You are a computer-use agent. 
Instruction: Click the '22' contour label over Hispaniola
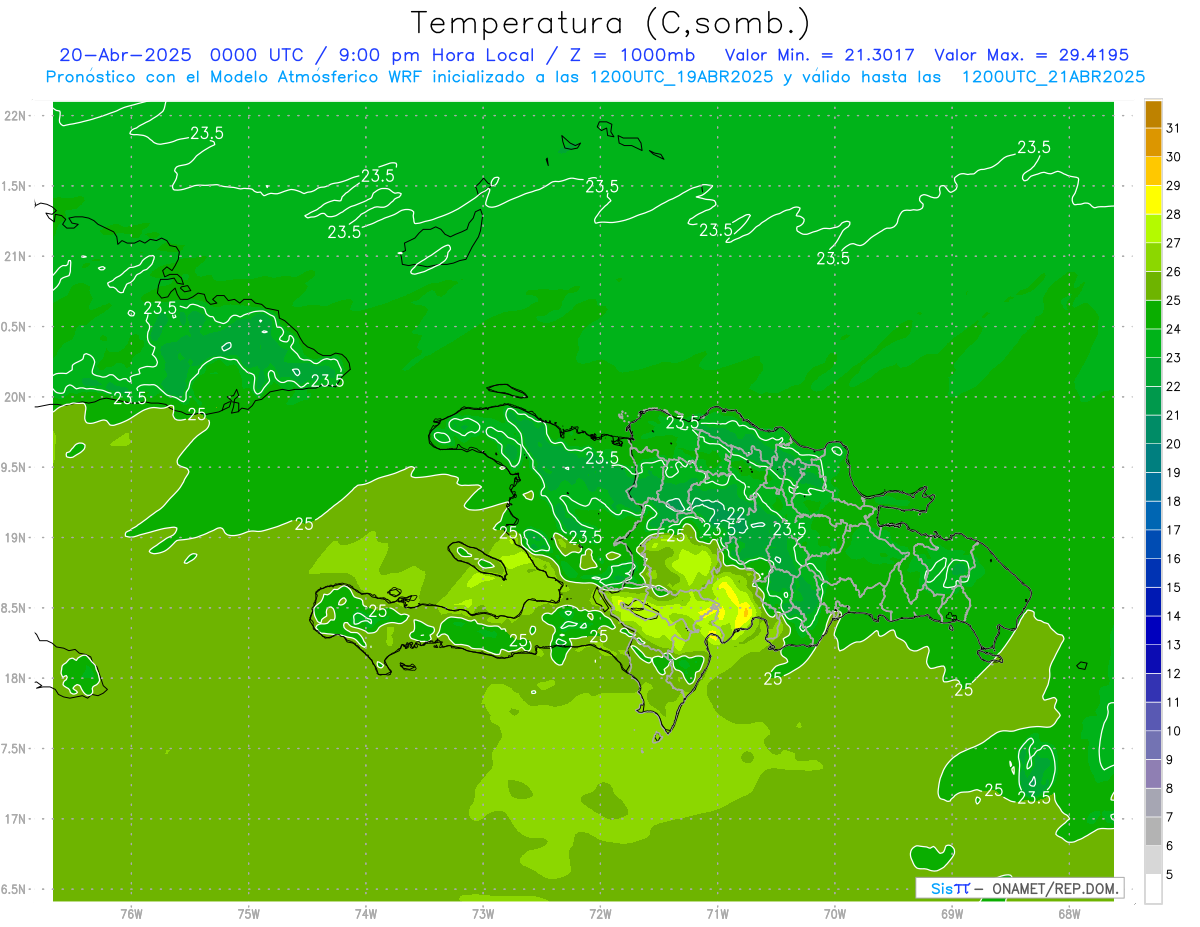735,514
